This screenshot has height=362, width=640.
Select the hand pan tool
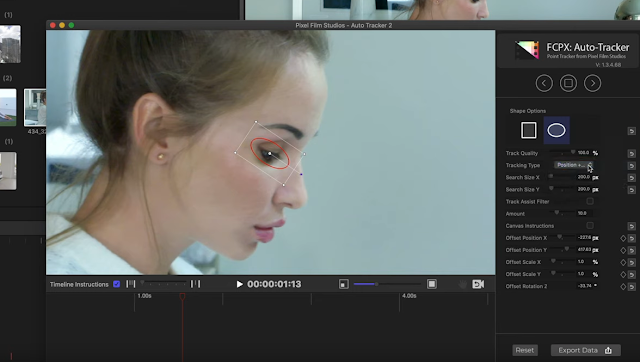coord(462,284)
